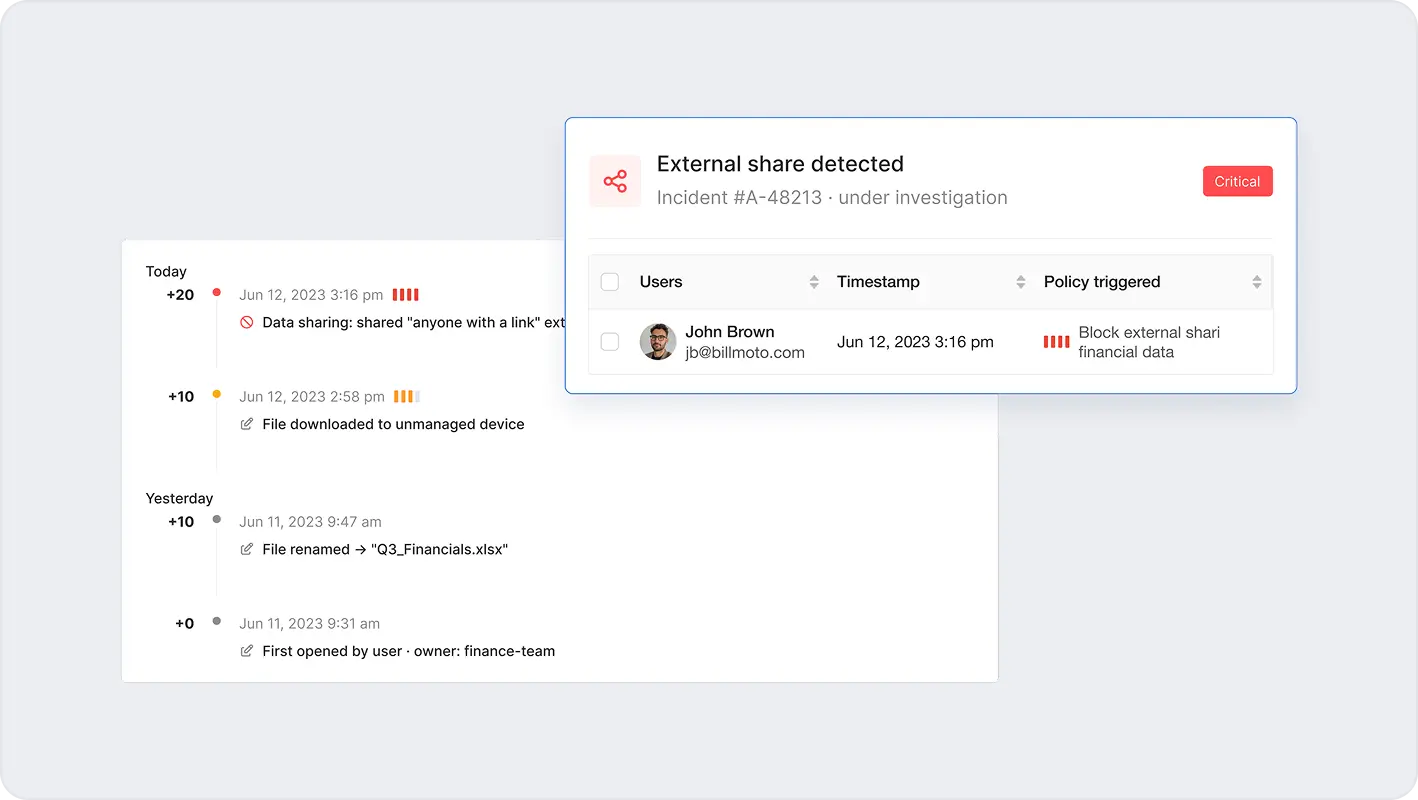Click the +10 score beside the 2:58 pm event
1418x800 pixels.
[x=181, y=397]
